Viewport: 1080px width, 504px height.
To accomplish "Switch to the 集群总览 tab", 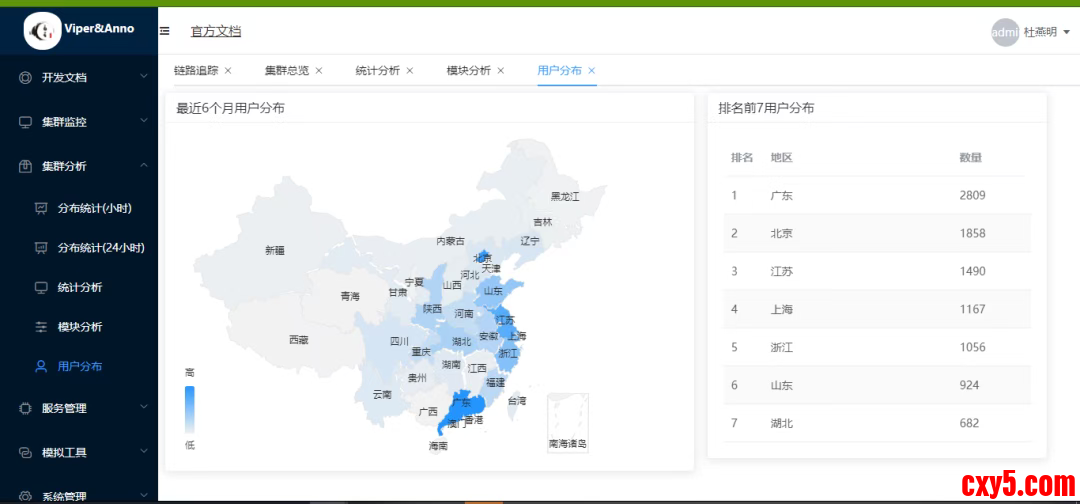I will click(286, 71).
